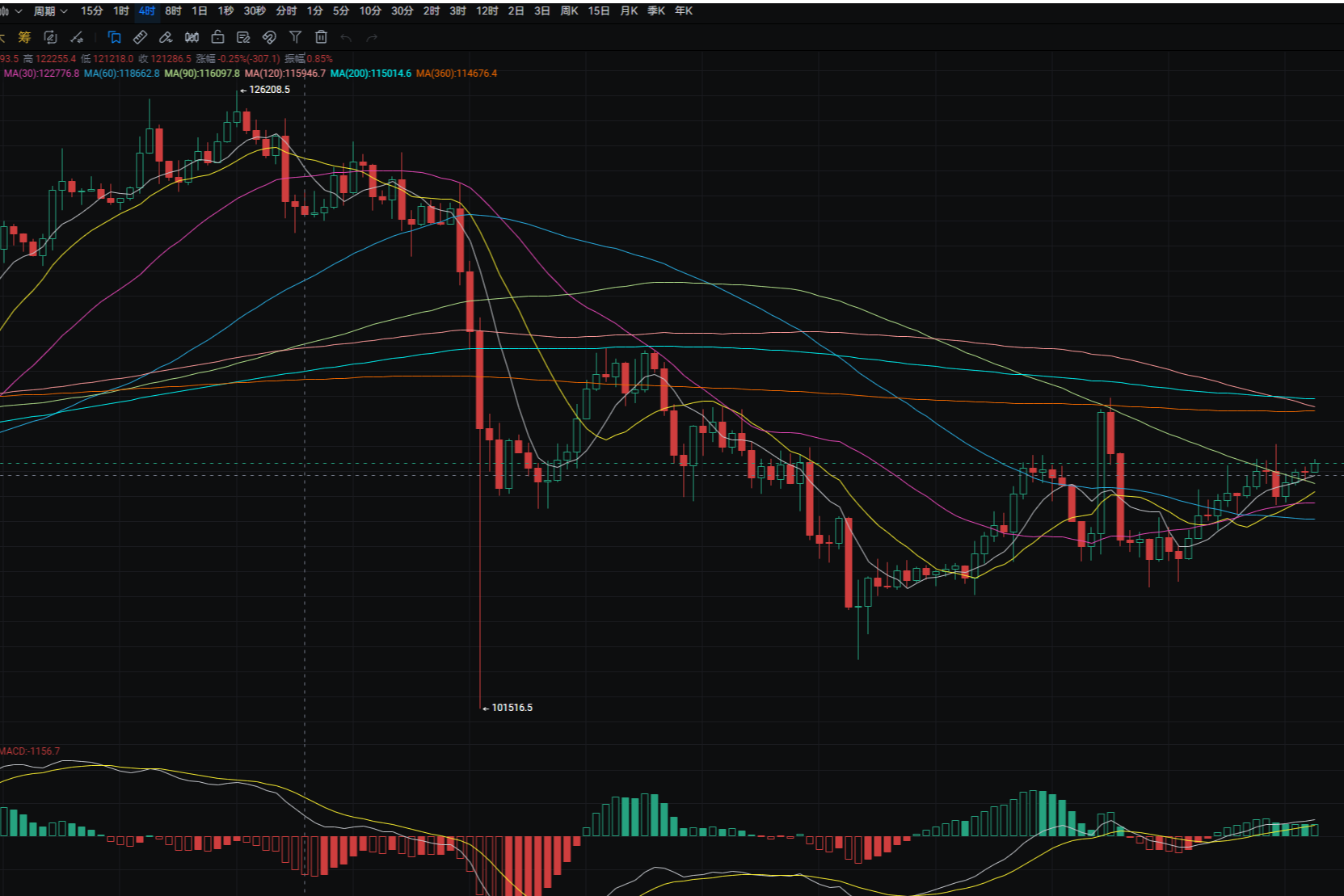Click the padlock lock drawings icon
This screenshot has height=896, width=1344.
pyautogui.click(x=217, y=37)
